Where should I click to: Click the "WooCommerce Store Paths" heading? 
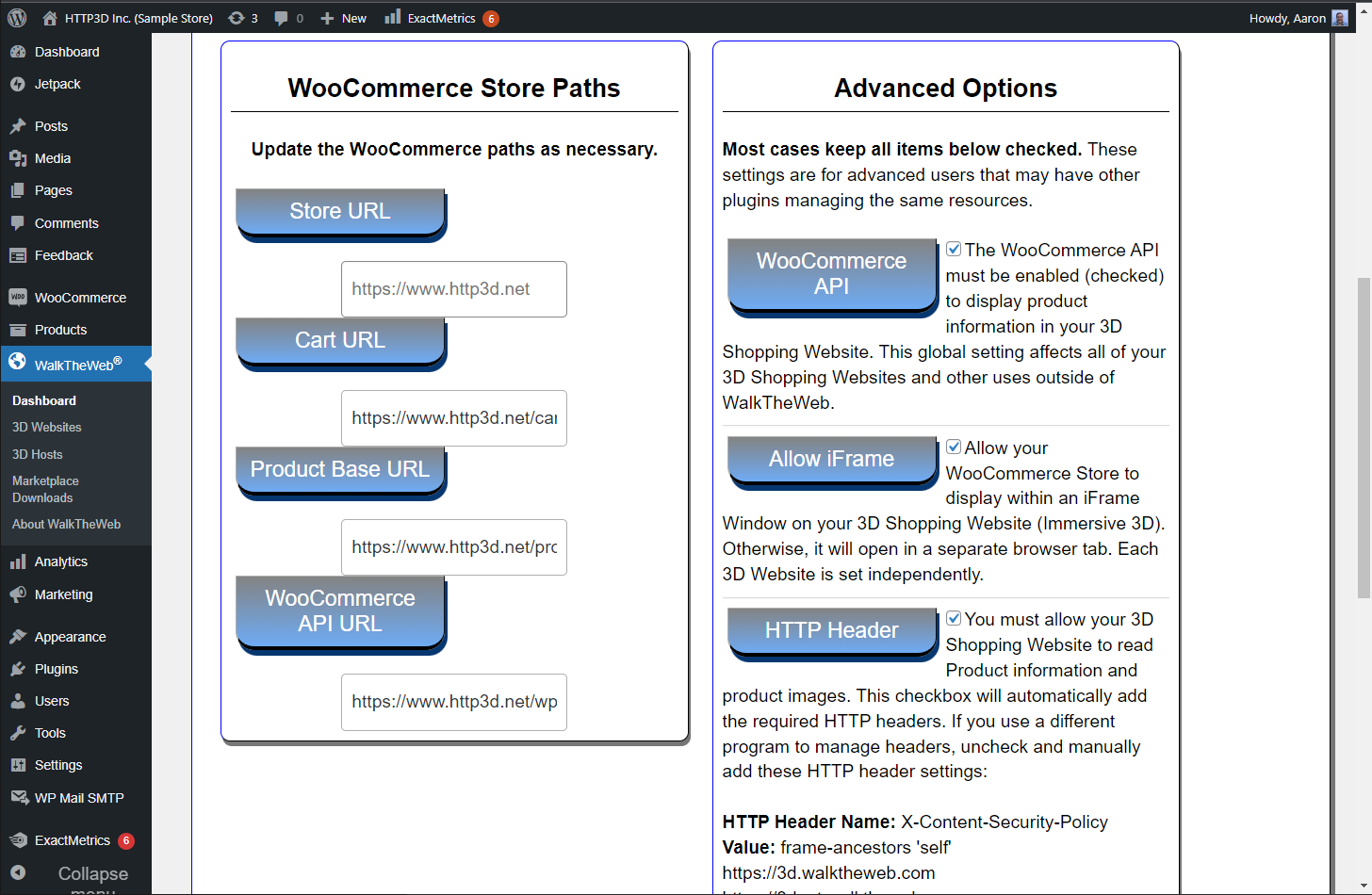[454, 88]
